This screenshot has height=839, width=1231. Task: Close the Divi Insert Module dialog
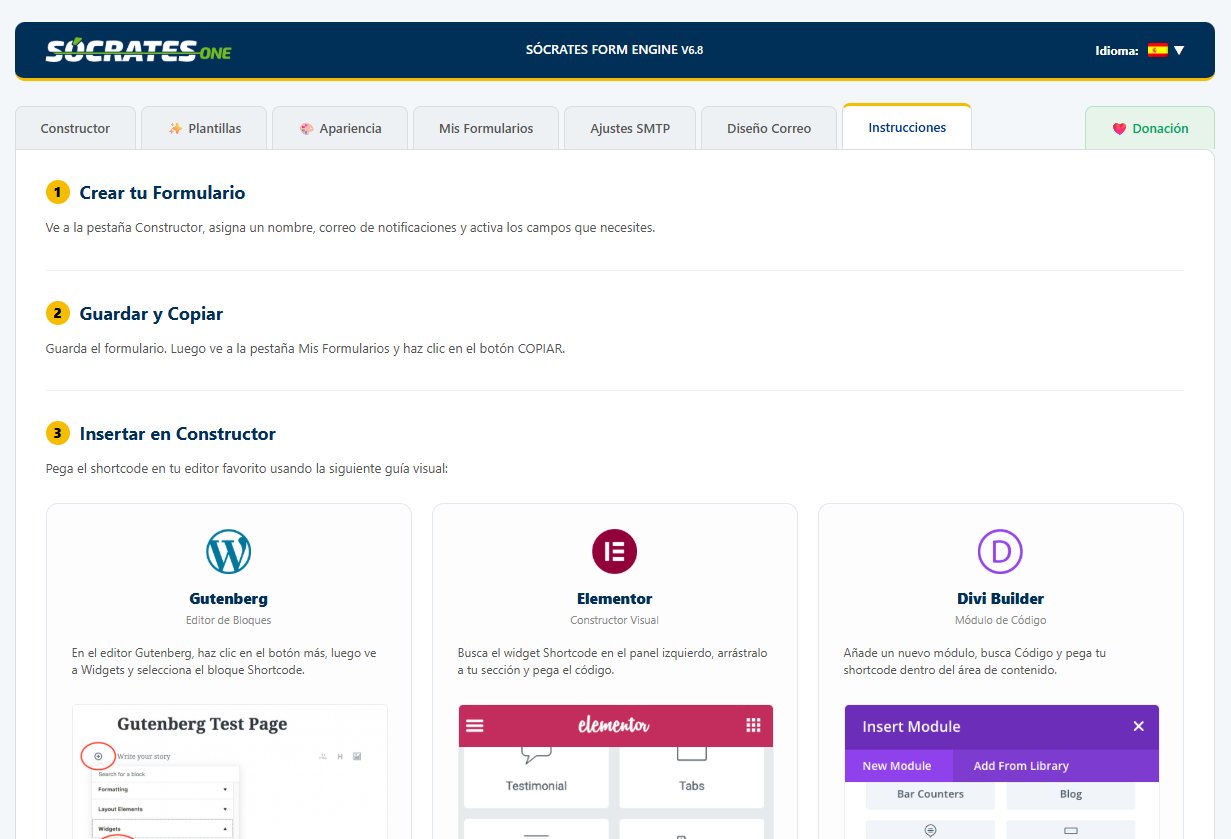(x=1138, y=726)
